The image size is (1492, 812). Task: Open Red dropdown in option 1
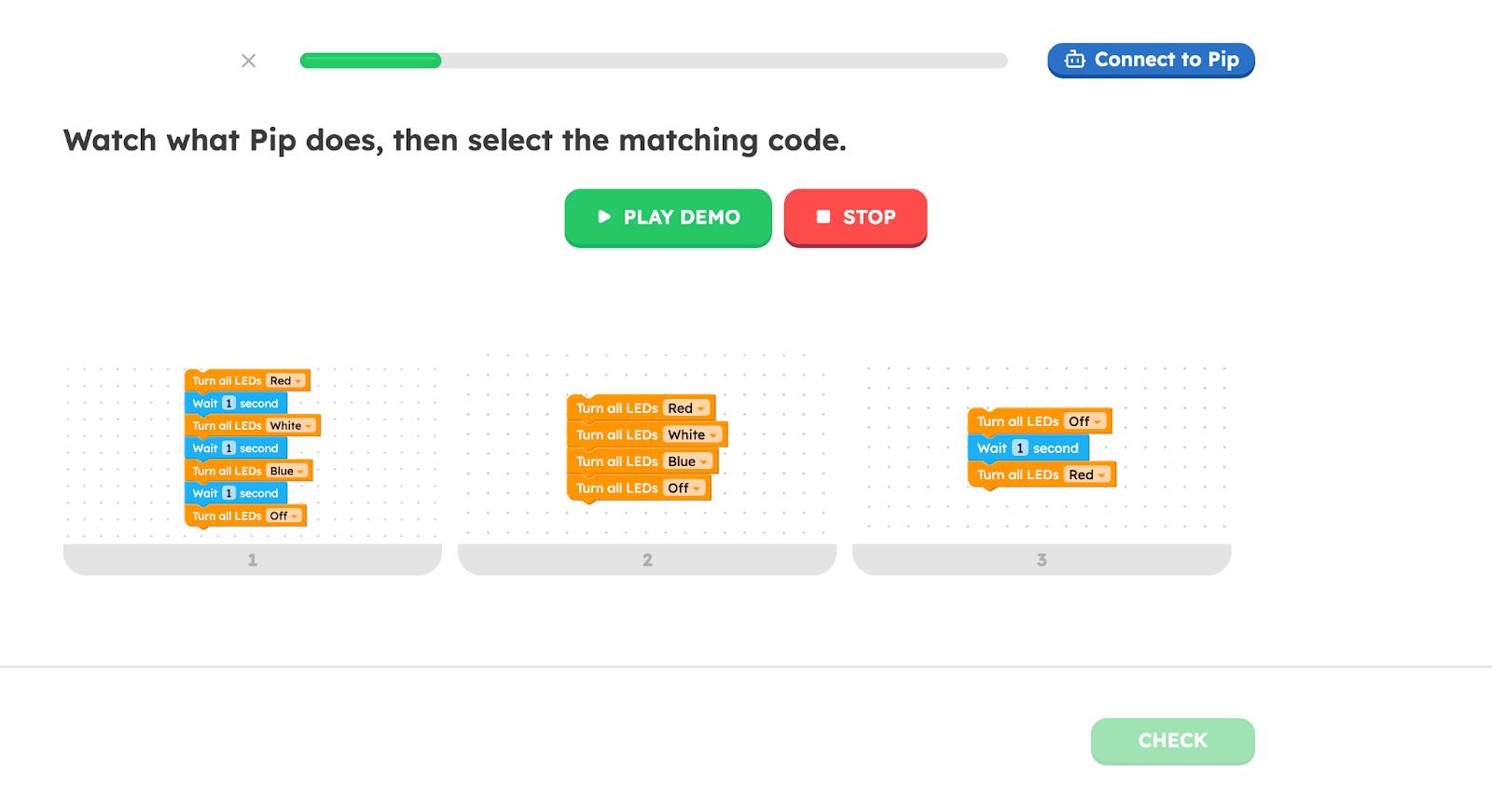285,380
